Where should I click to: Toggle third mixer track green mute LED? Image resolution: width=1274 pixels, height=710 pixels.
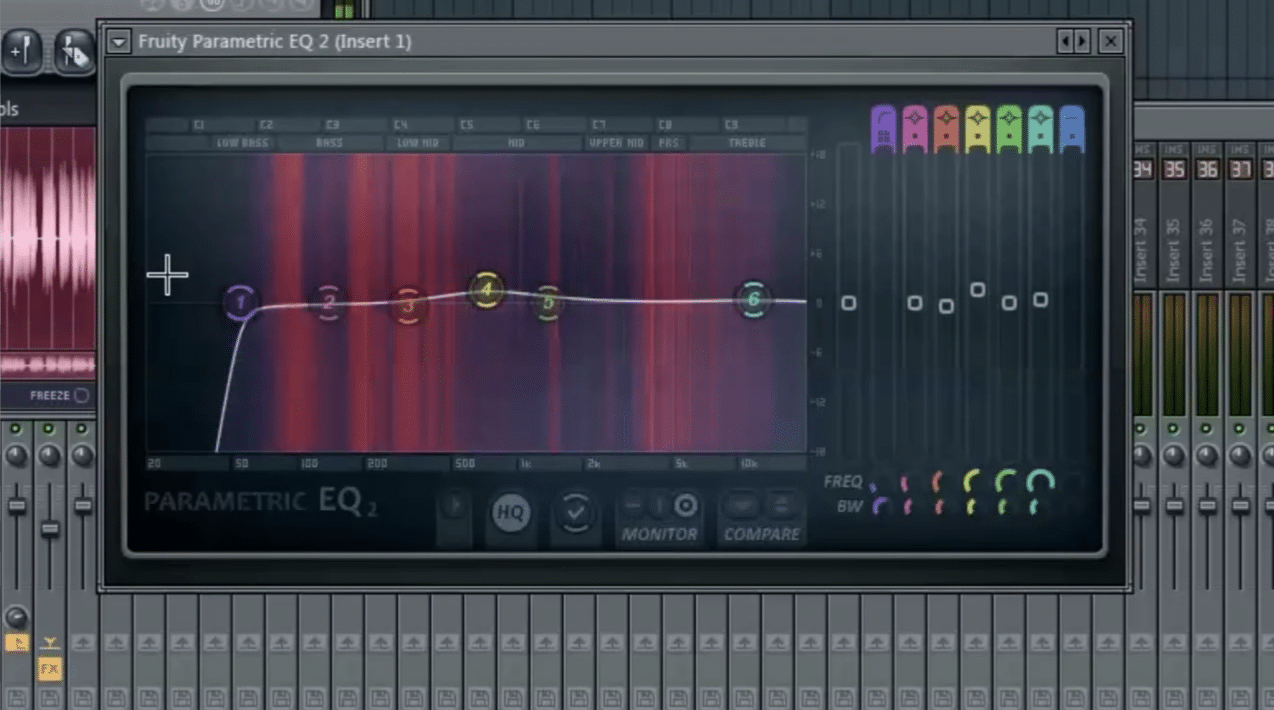[82, 429]
